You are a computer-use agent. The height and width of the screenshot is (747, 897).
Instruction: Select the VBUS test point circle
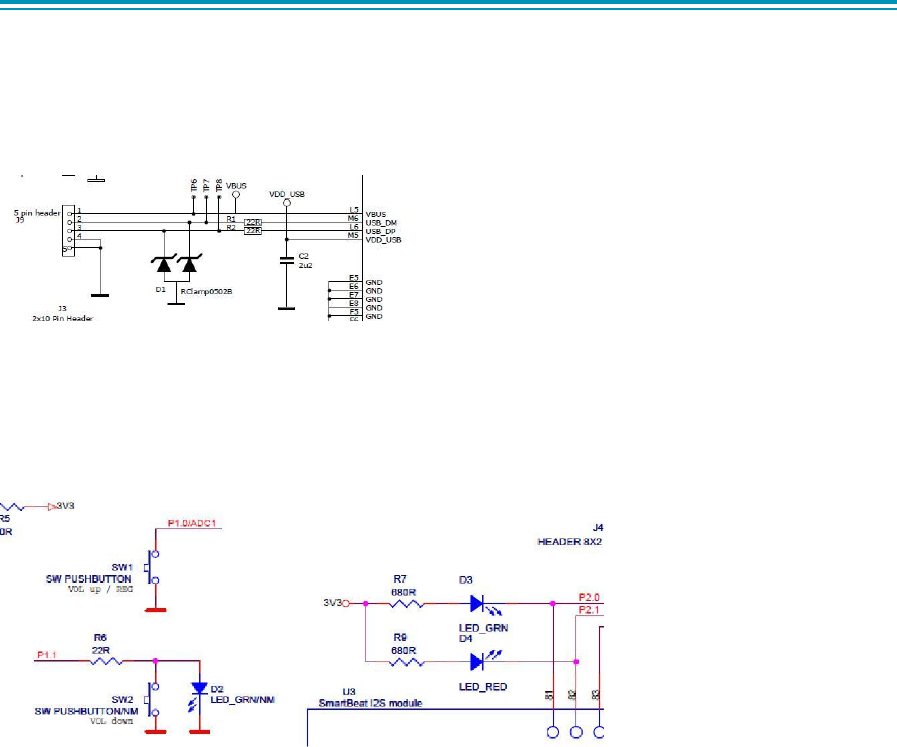(x=236, y=194)
